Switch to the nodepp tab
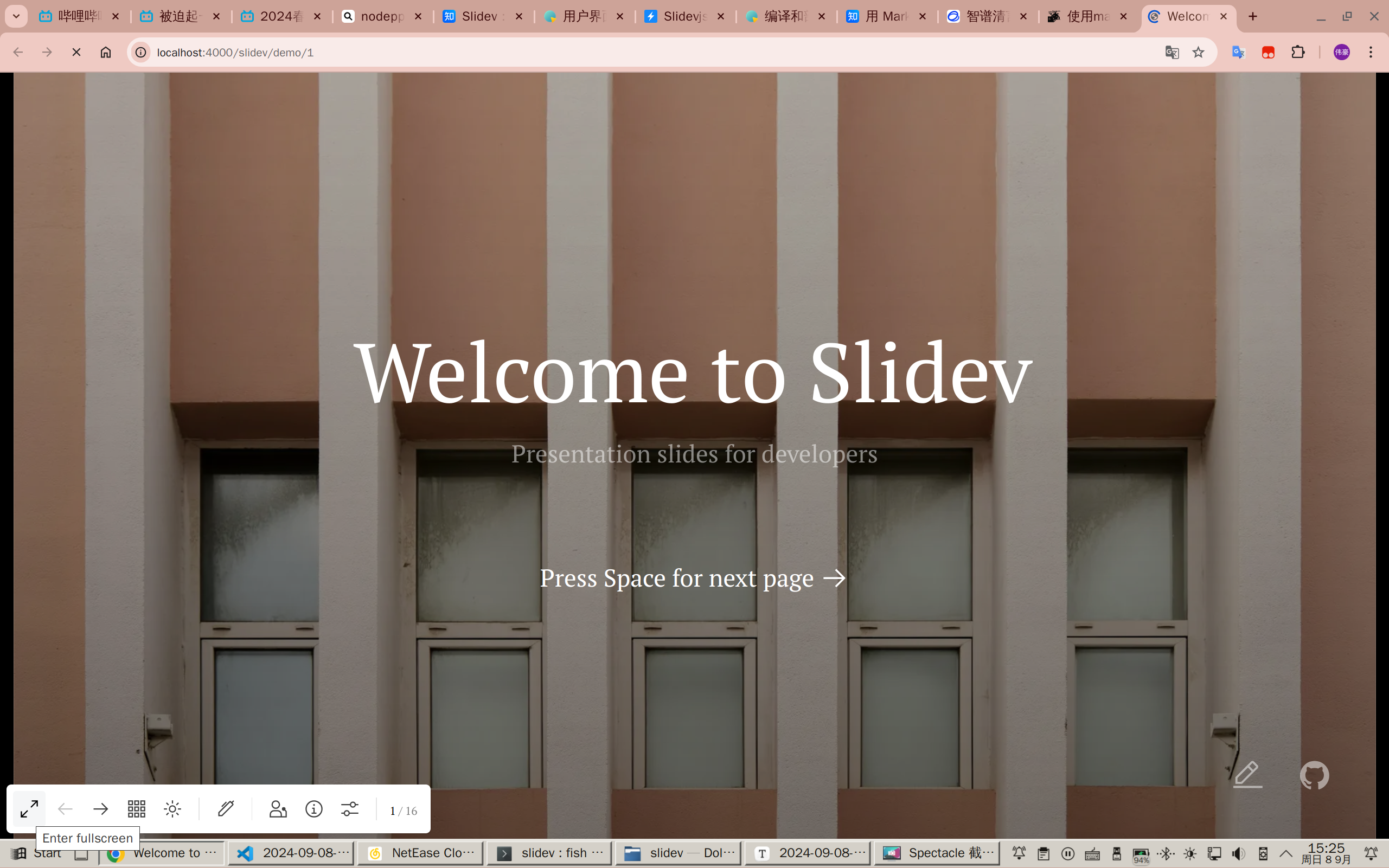The height and width of the screenshot is (868, 1389). tap(381, 16)
